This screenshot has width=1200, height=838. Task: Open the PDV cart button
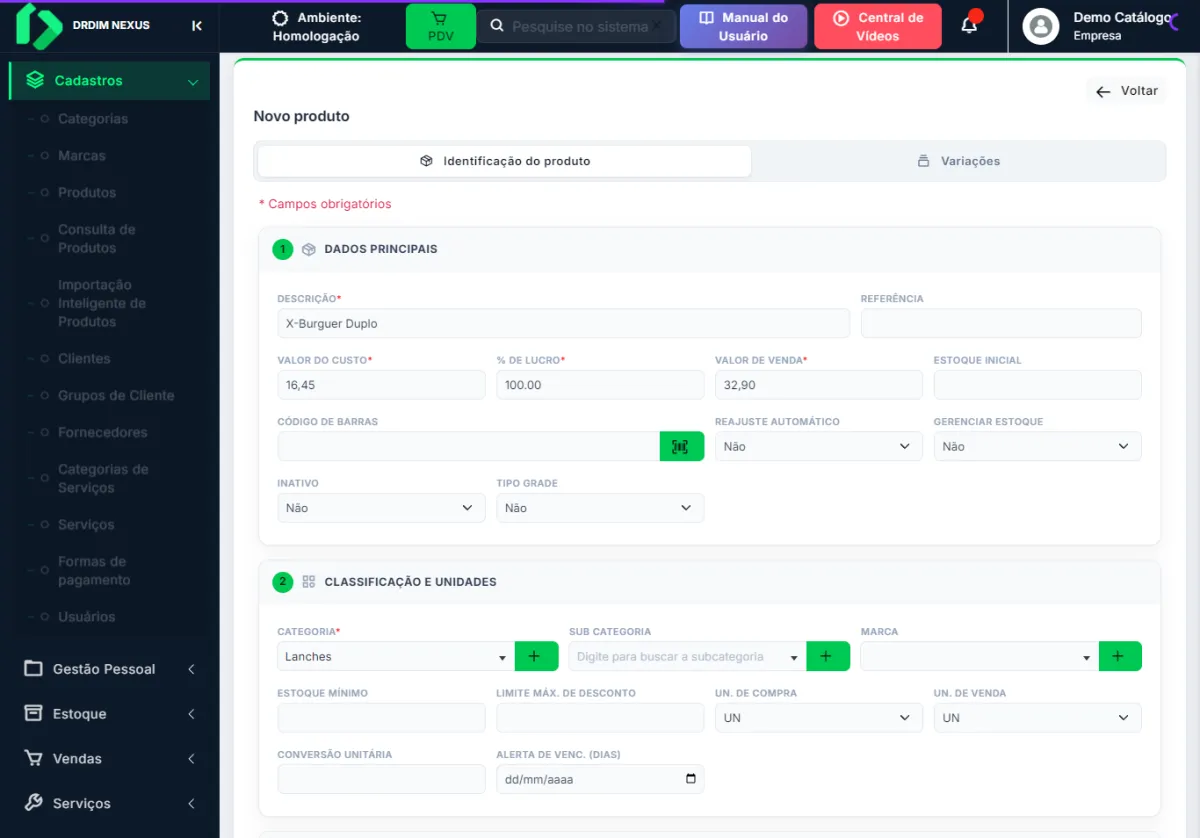pyautogui.click(x=441, y=26)
